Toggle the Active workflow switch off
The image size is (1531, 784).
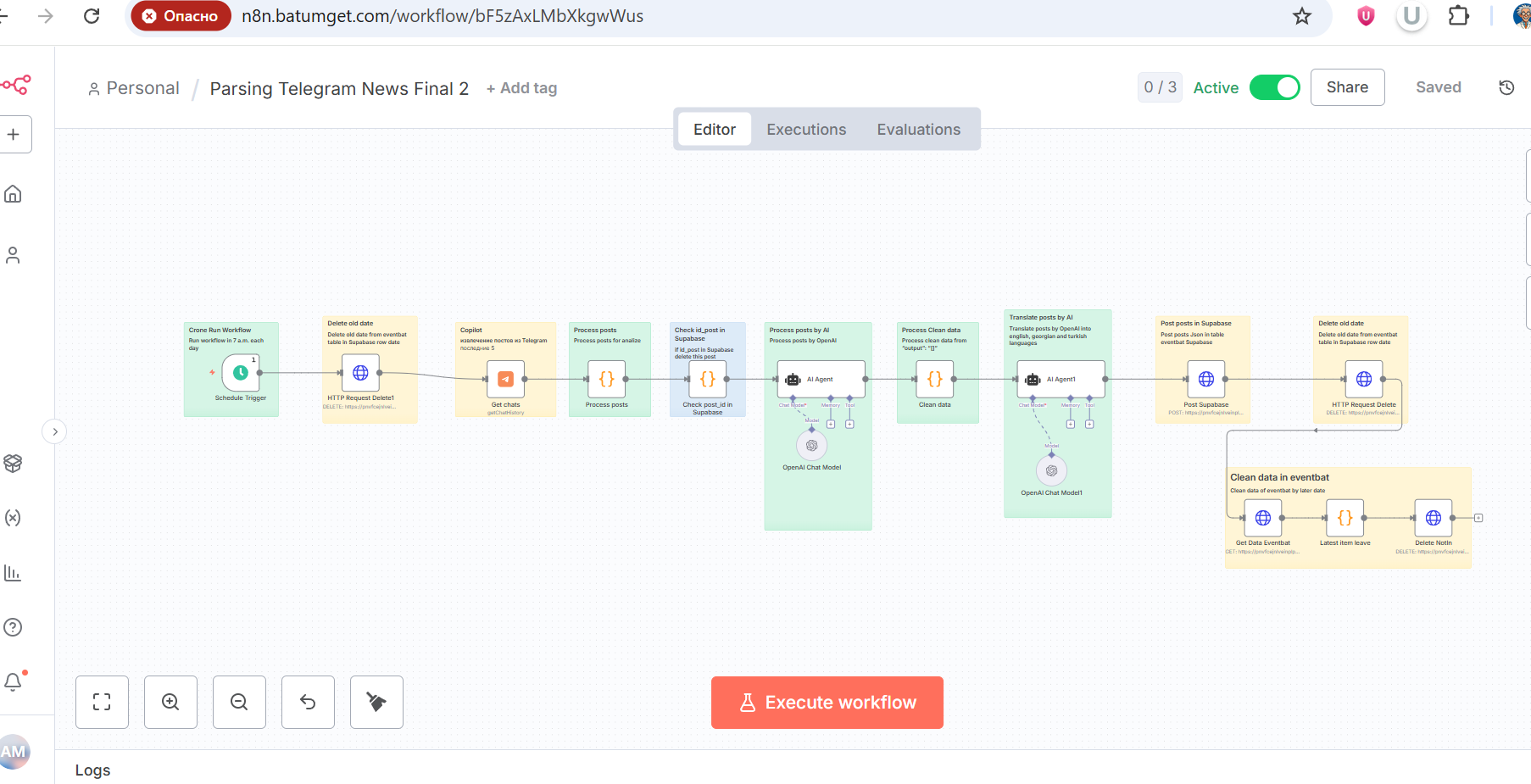1274,87
